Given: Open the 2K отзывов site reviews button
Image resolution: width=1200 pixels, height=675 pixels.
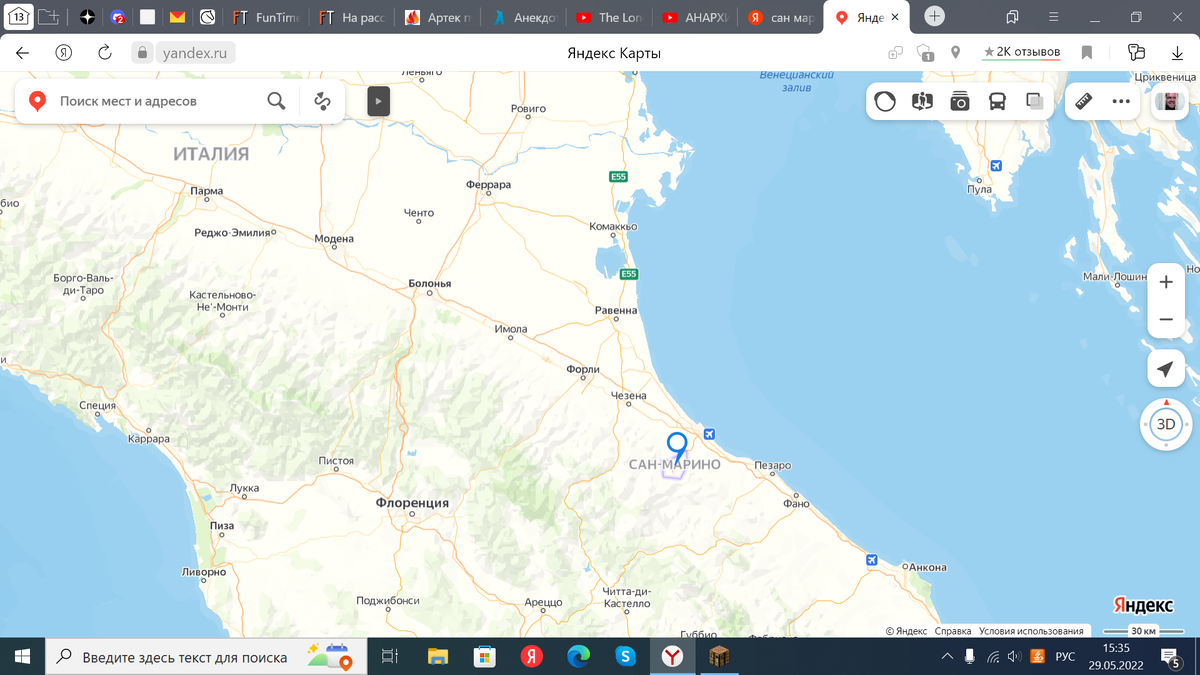Looking at the screenshot, I should (1021, 52).
